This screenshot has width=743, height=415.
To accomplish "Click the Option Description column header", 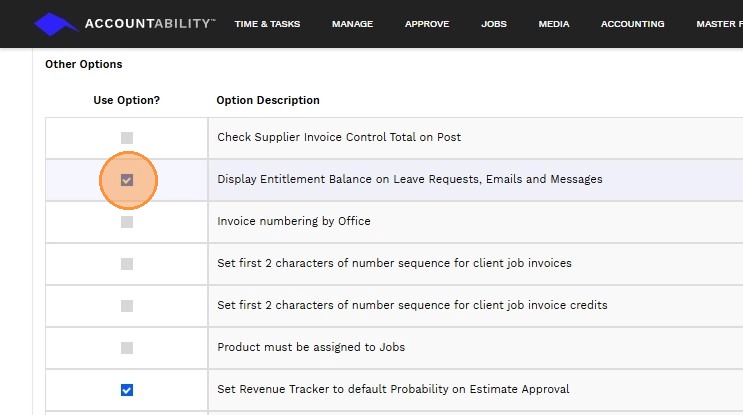I will (268, 101).
